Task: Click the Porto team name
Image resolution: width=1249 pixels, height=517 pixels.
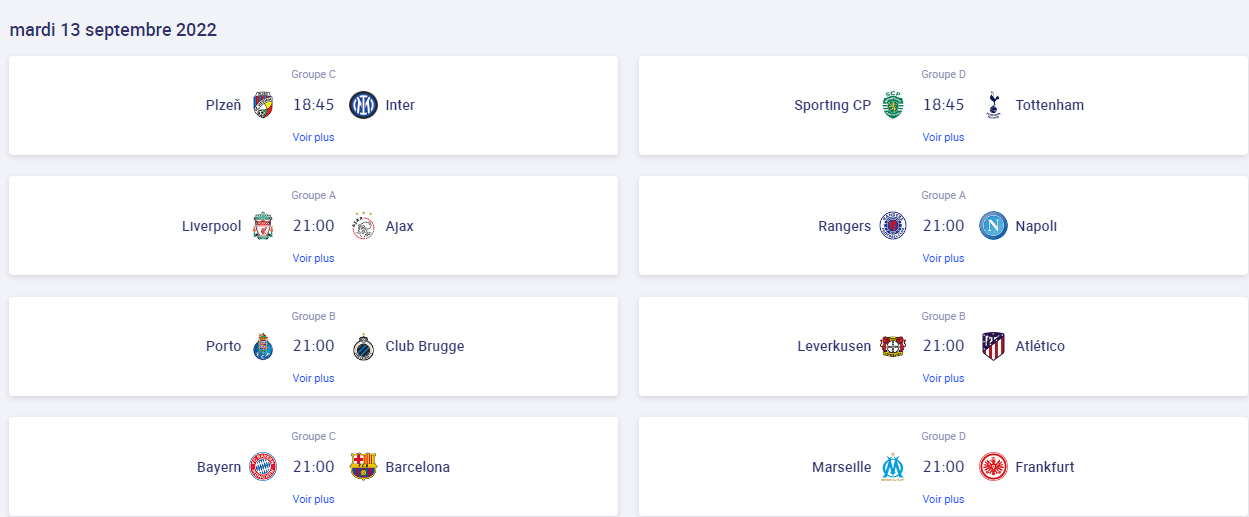Action: pos(224,346)
